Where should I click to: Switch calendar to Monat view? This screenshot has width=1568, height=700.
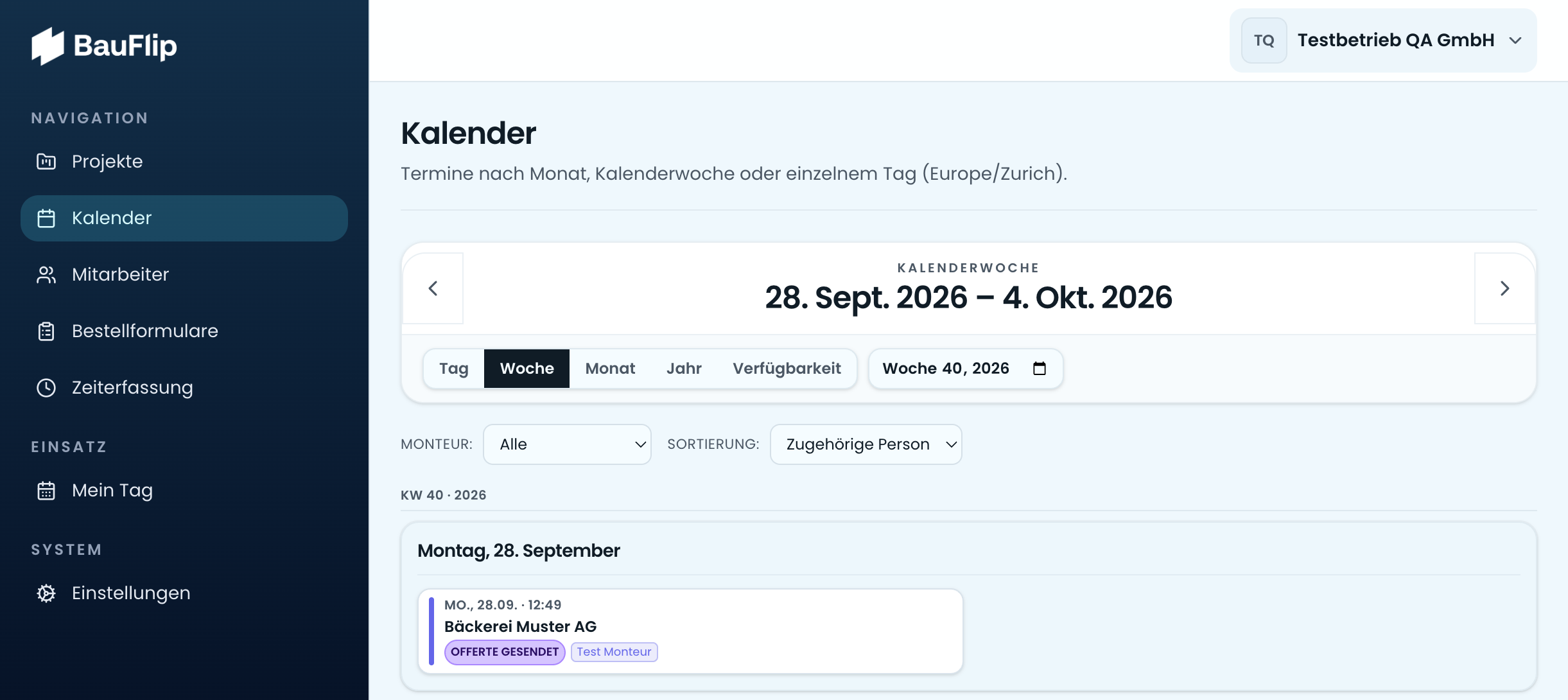point(610,369)
